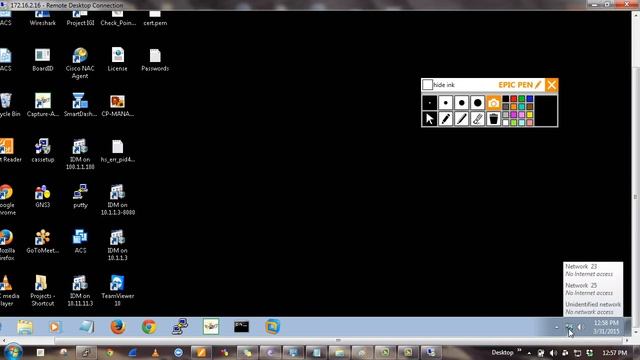
Task: Select the eraser tool in Epic Pen
Action: coord(477,119)
